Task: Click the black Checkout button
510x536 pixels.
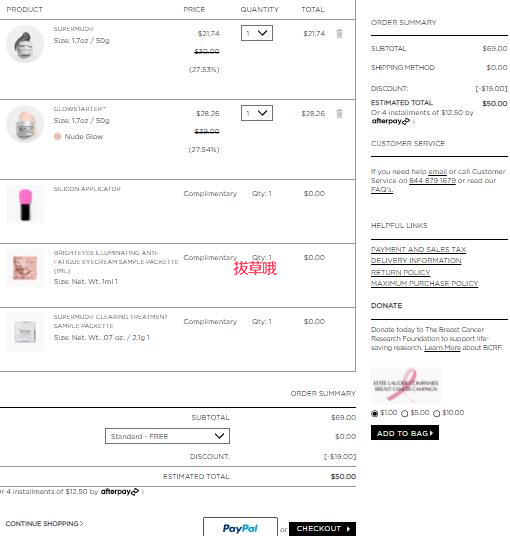Action: [x=322, y=529]
